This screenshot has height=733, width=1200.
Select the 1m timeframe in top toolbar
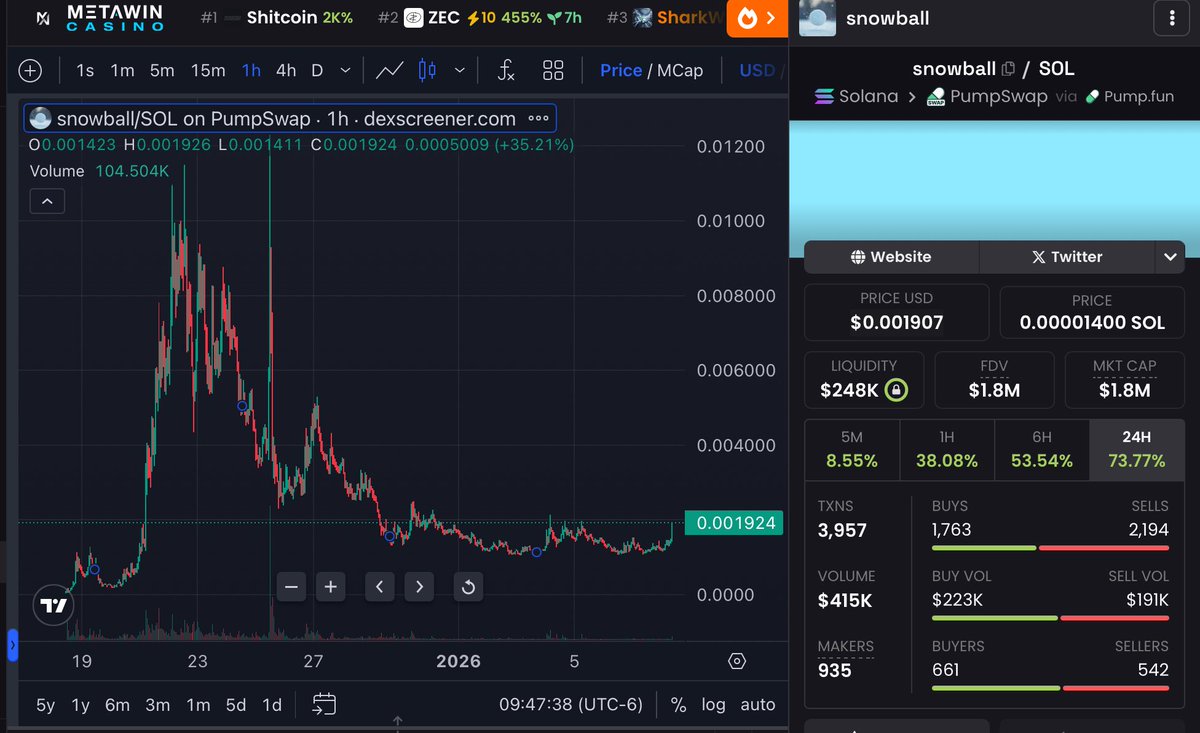click(122, 71)
